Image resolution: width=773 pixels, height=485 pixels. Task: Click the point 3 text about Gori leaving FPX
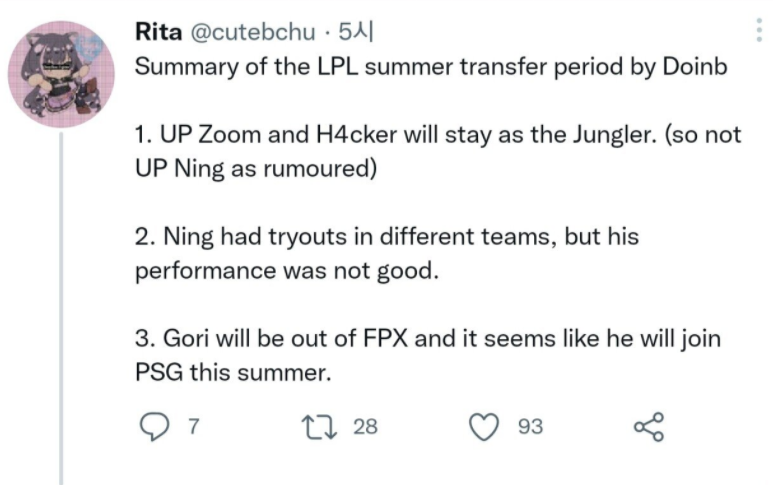click(427, 340)
